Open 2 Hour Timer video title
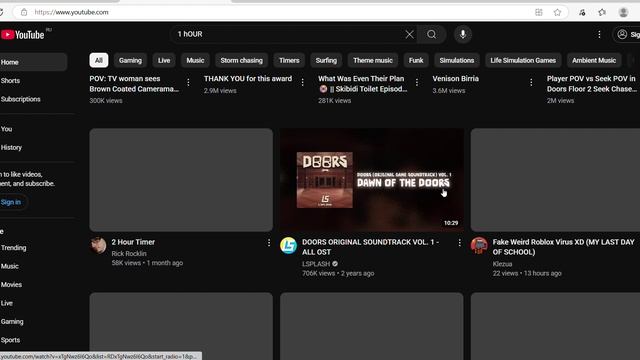The image size is (640, 360). pos(133,242)
